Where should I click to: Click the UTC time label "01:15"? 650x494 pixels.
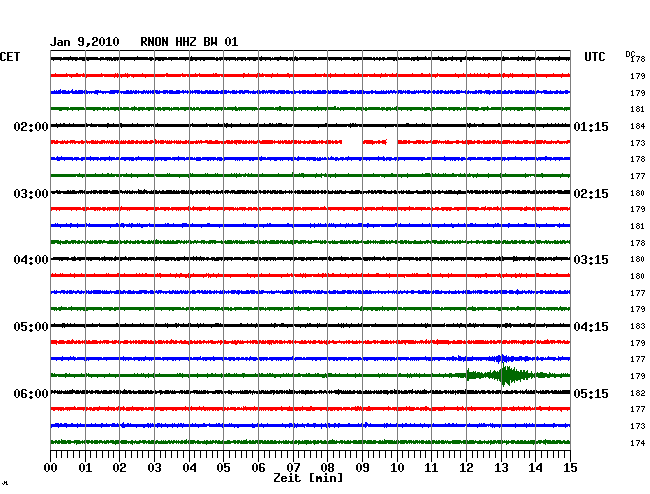tap(591, 126)
